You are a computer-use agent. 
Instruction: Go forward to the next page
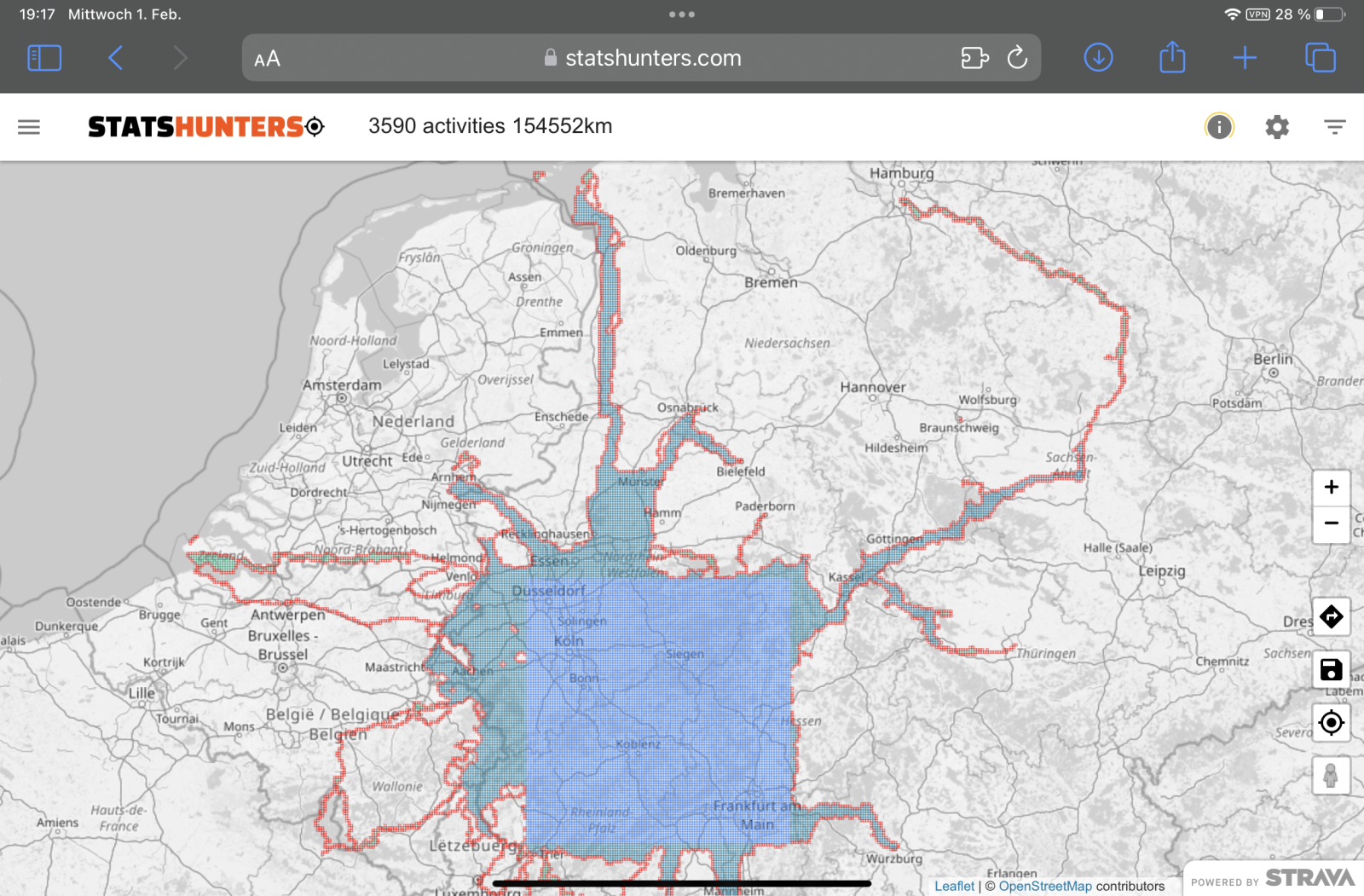click(x=180, y=58)
